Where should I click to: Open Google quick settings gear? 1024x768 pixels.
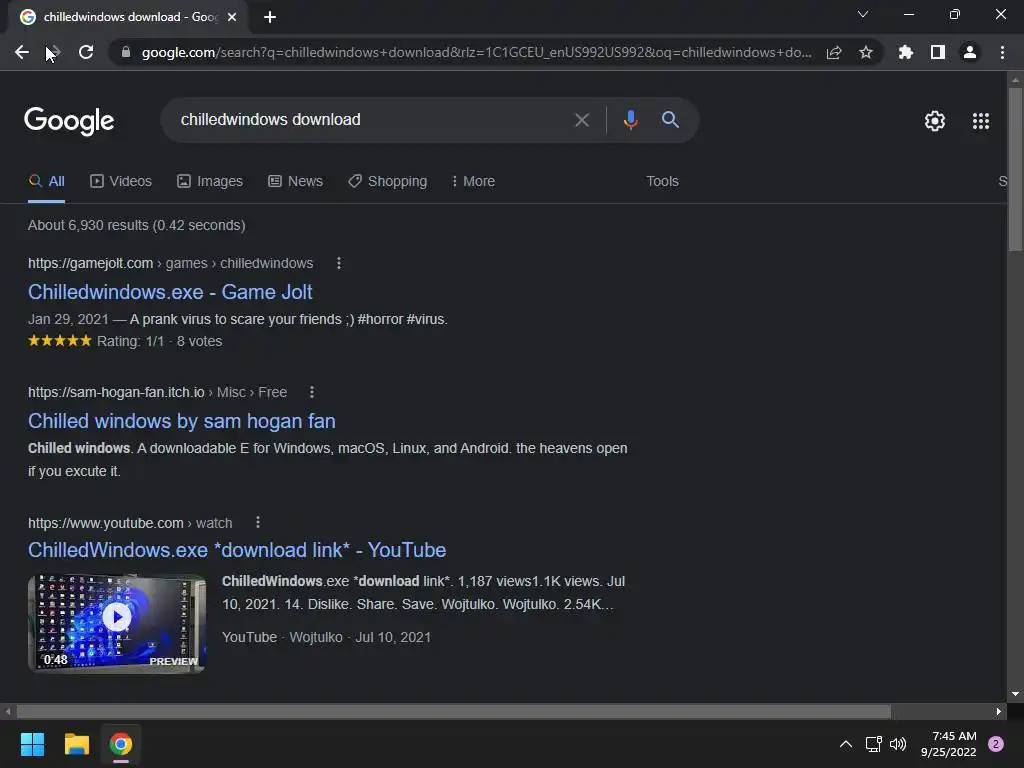(935, 121)
